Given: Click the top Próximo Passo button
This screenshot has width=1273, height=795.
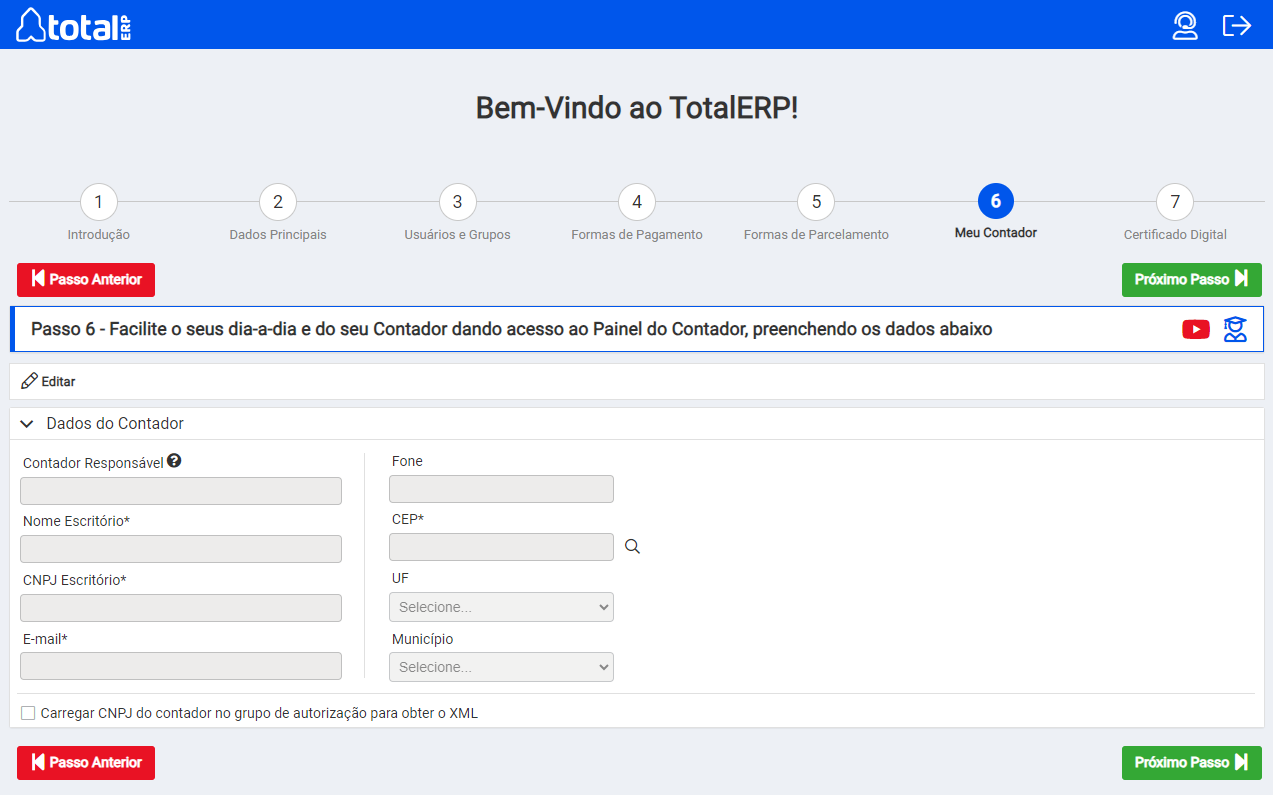Looking at the screenshot, I should click(1191, 280).
